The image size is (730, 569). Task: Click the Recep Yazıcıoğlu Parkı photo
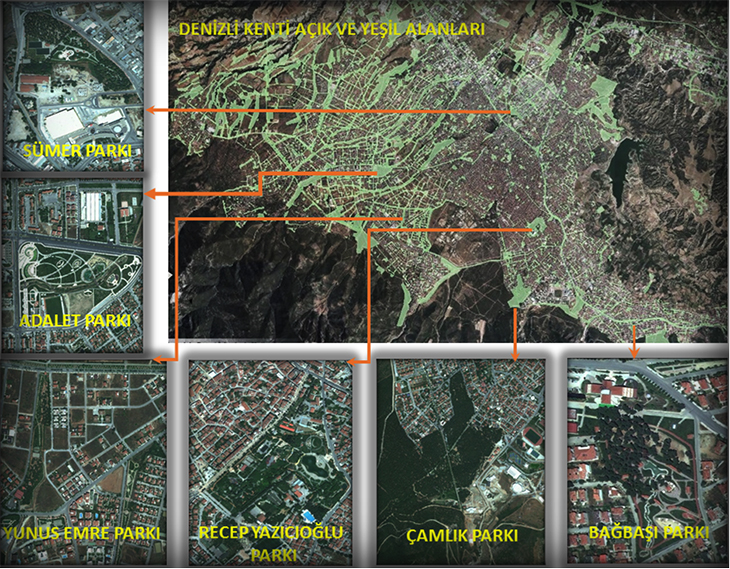point(270,462)
